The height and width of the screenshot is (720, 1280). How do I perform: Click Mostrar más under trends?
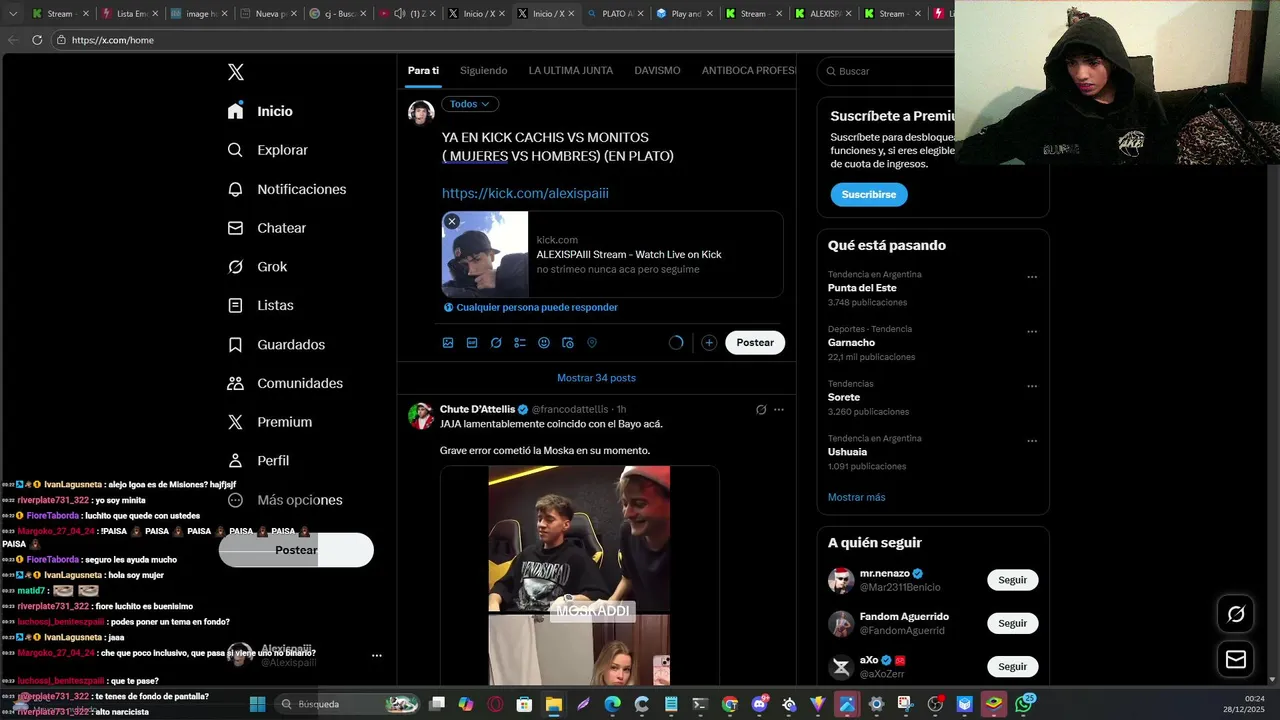click(x=856, y=497)
